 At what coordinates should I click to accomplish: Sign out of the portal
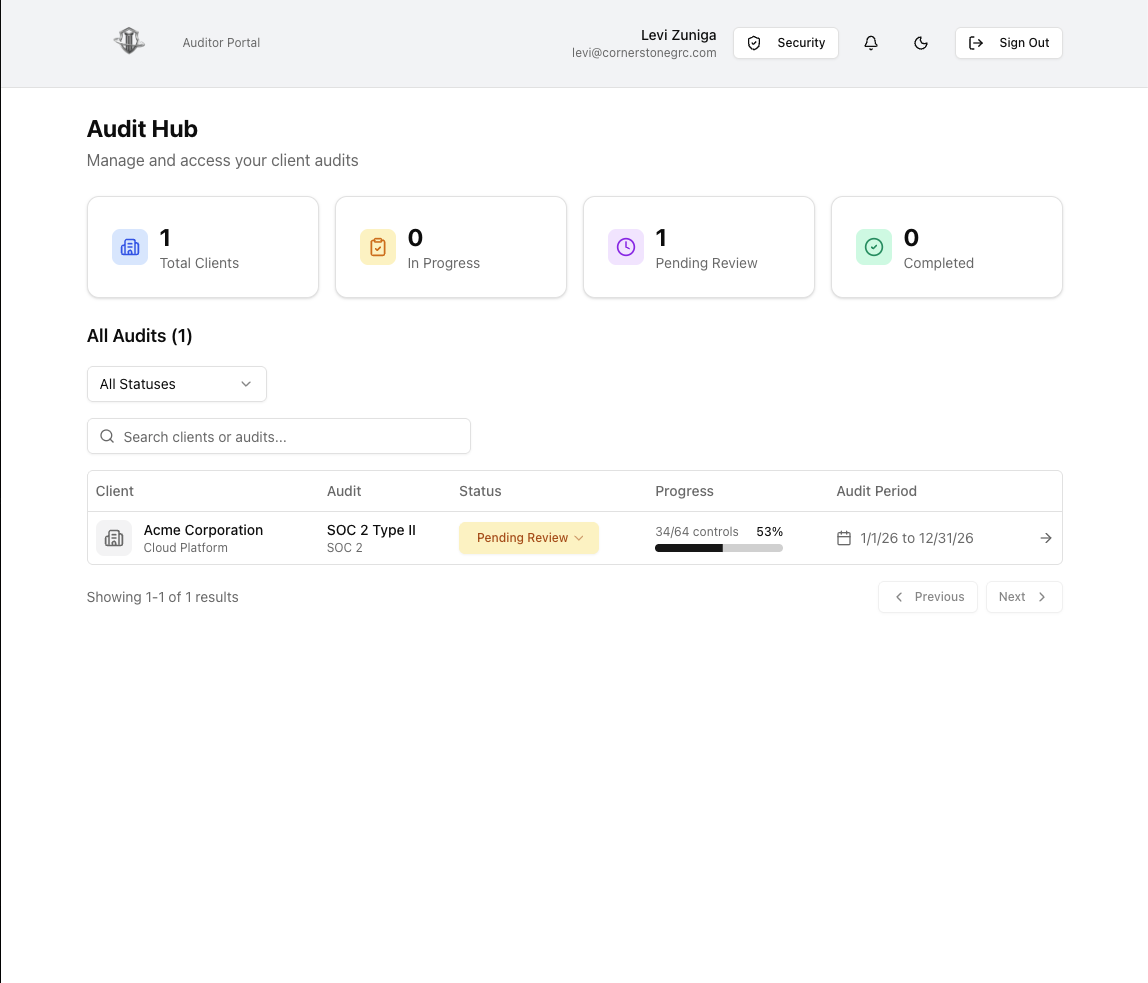coord(1008,43)
